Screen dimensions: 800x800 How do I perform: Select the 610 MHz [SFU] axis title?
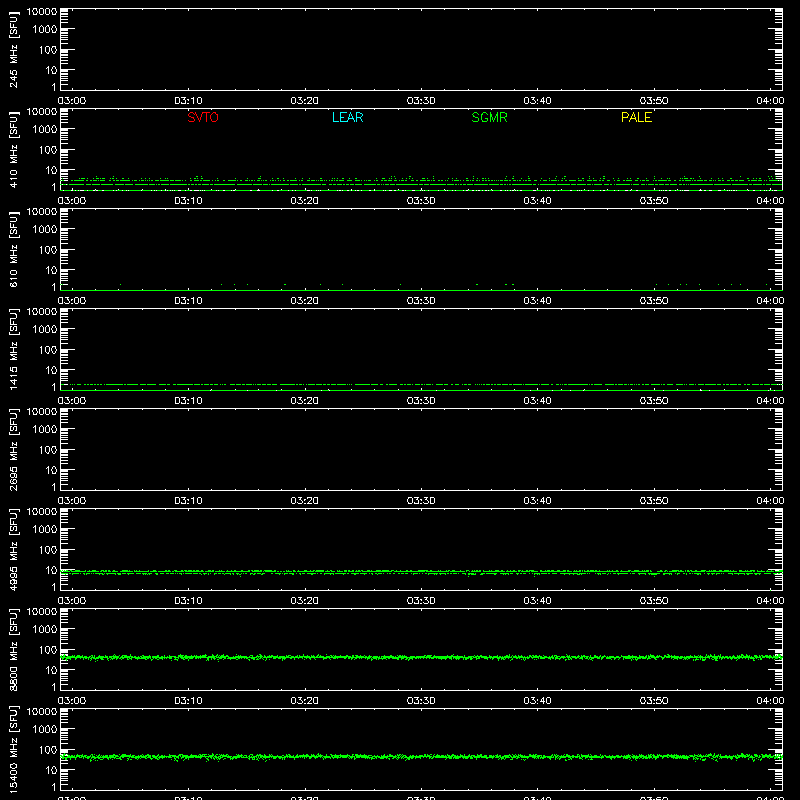pos(13,249)
